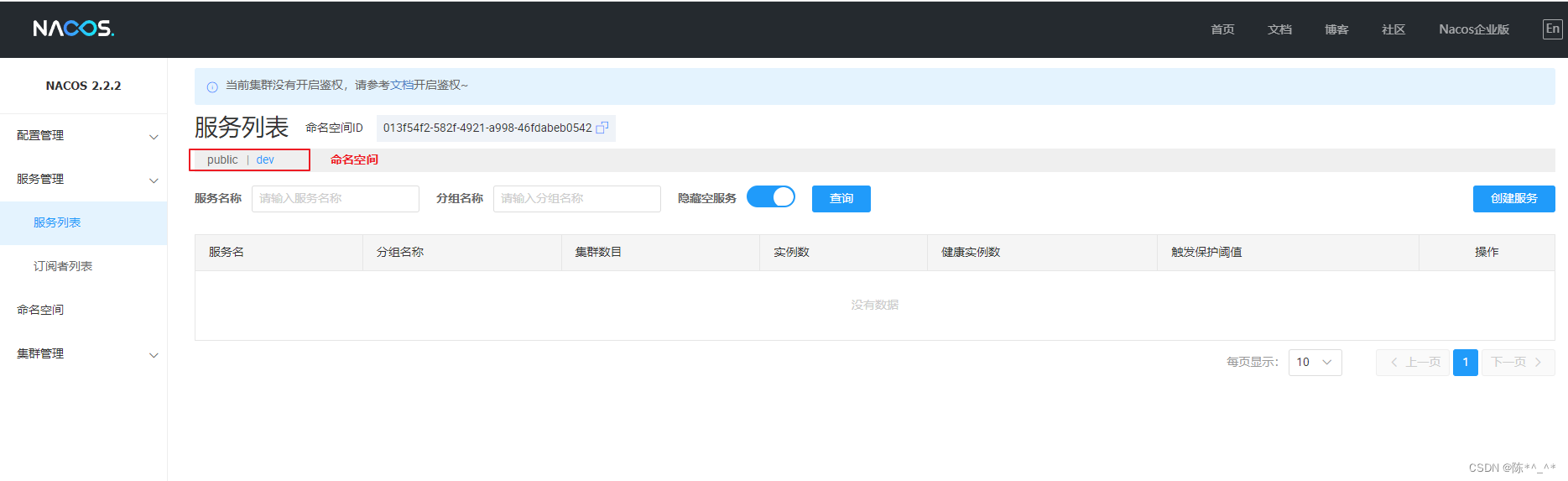
Task: Open 命名空间 in the sidebar
Action: coord(84,311)
